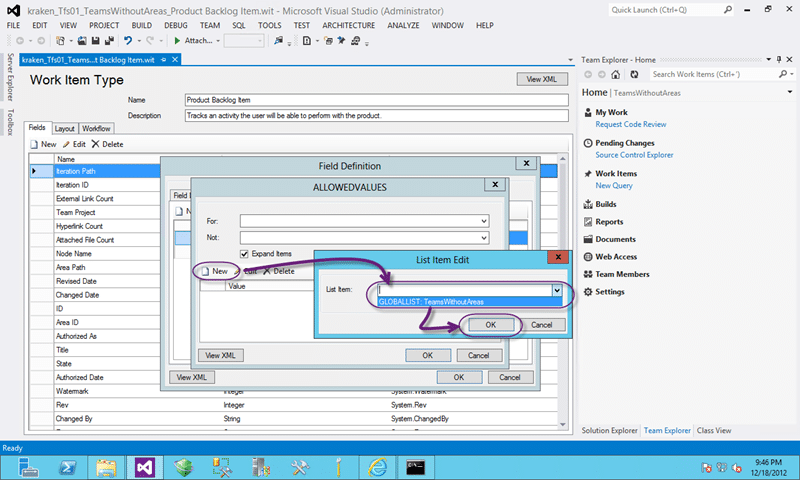Open the solution configuration combo box
800x480 pixels.
pos(244,41)
